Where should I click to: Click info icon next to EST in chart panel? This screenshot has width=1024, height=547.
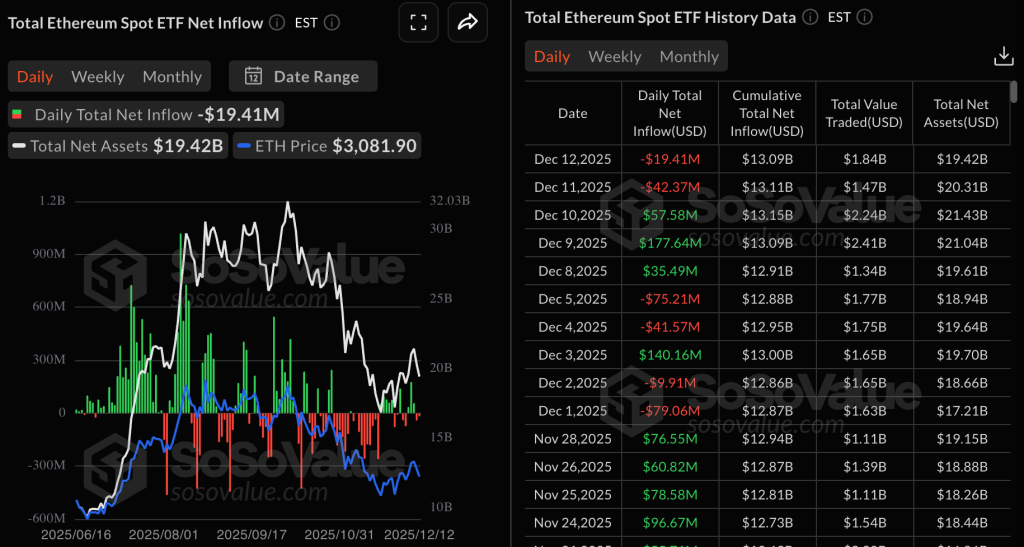tap(332, 22)
